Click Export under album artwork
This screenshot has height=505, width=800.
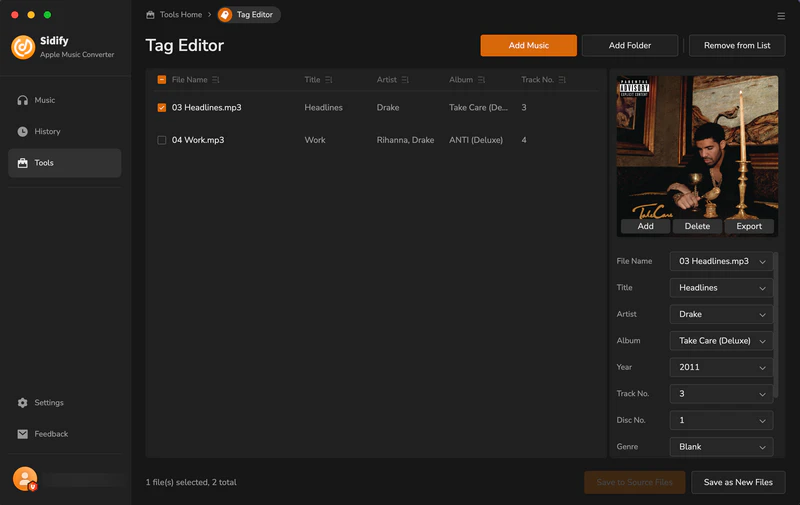749,226
